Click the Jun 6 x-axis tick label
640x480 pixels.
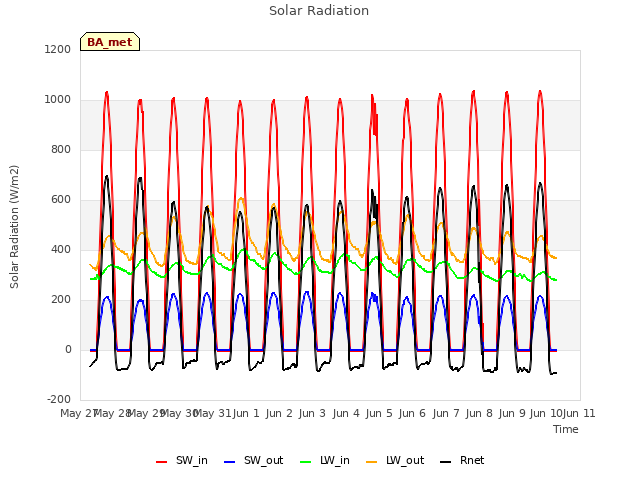pos(412,413)
